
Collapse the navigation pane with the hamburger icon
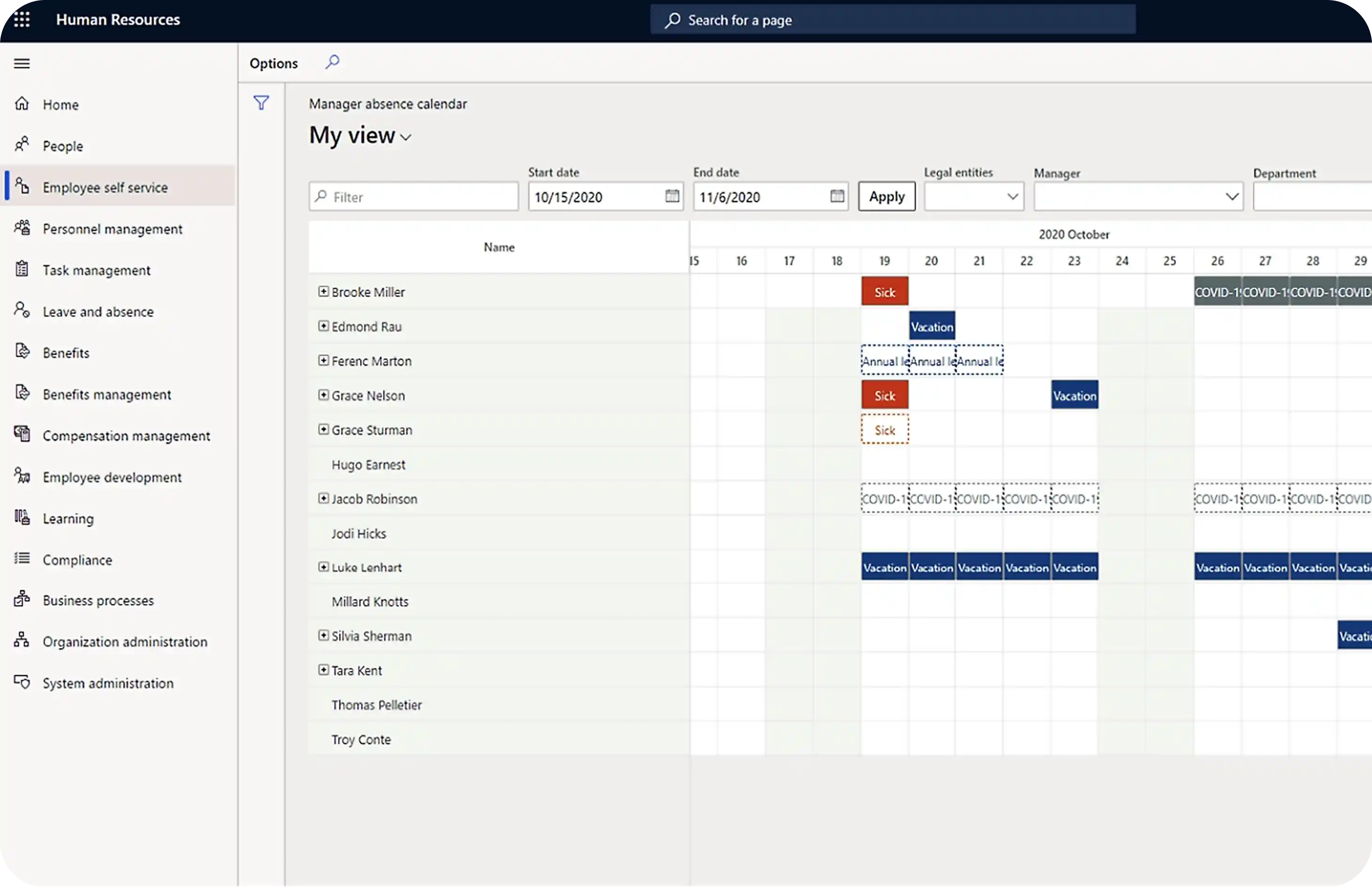(21, 63)
